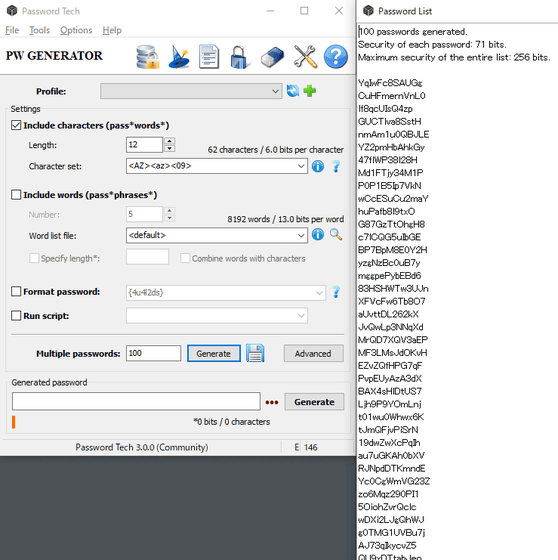Open the password manager database icon
The image size is (558, 560).
pyautogui.click(x=148, y=57)
